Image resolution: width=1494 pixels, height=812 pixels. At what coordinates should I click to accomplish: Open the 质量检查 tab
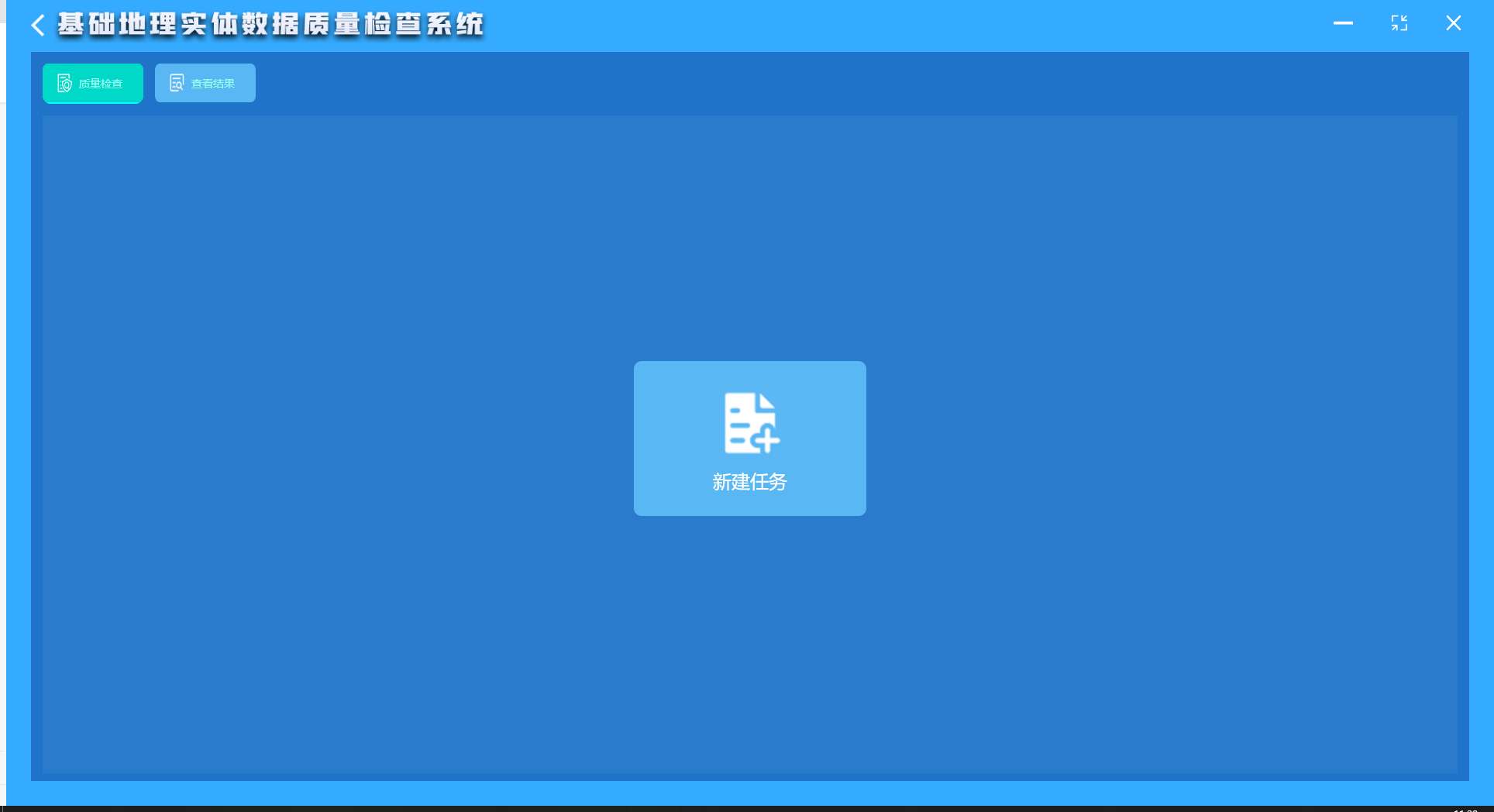(93, 83)
